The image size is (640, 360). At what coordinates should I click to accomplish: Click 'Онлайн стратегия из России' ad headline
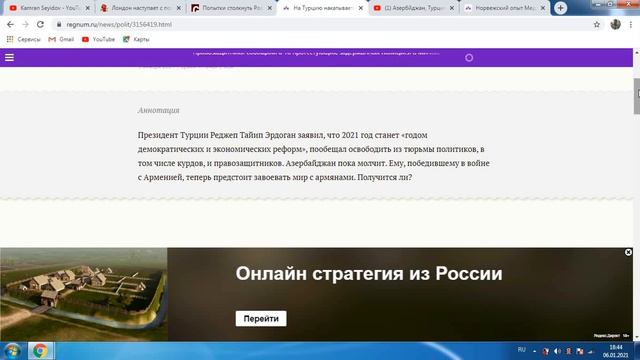tap(369, 273)
